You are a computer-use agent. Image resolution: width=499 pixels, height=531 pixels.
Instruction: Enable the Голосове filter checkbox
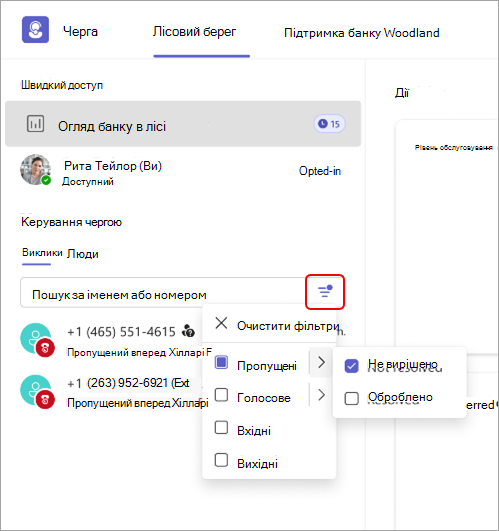coord(221,395)
